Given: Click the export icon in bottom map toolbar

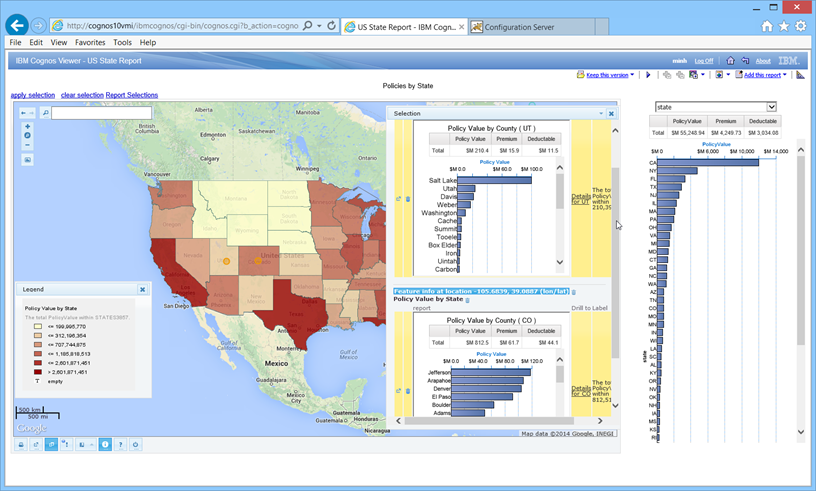Looking at the screenshot, I should click(36, 445).
